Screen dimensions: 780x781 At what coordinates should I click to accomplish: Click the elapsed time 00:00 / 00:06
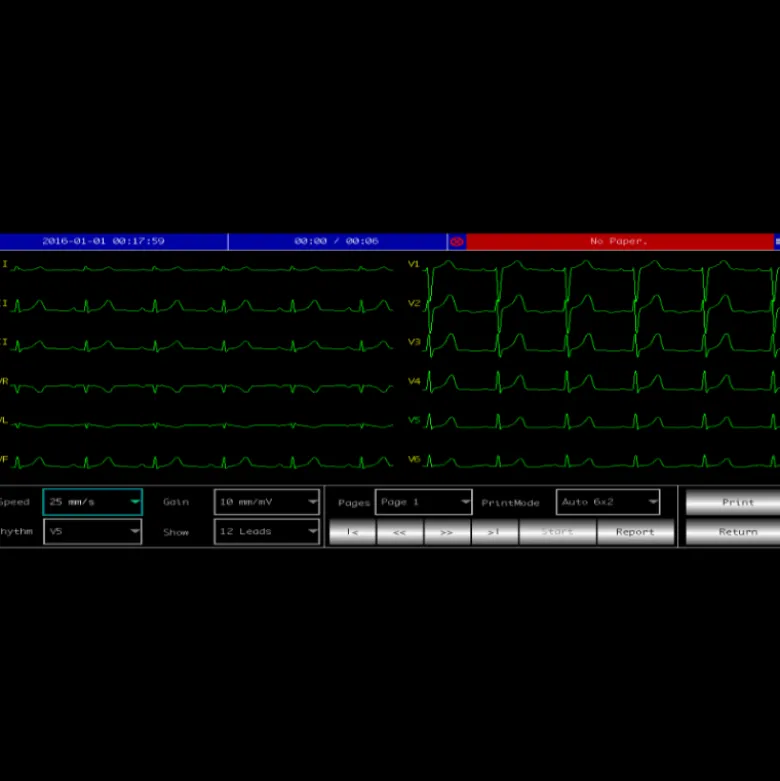coord(336,241)
